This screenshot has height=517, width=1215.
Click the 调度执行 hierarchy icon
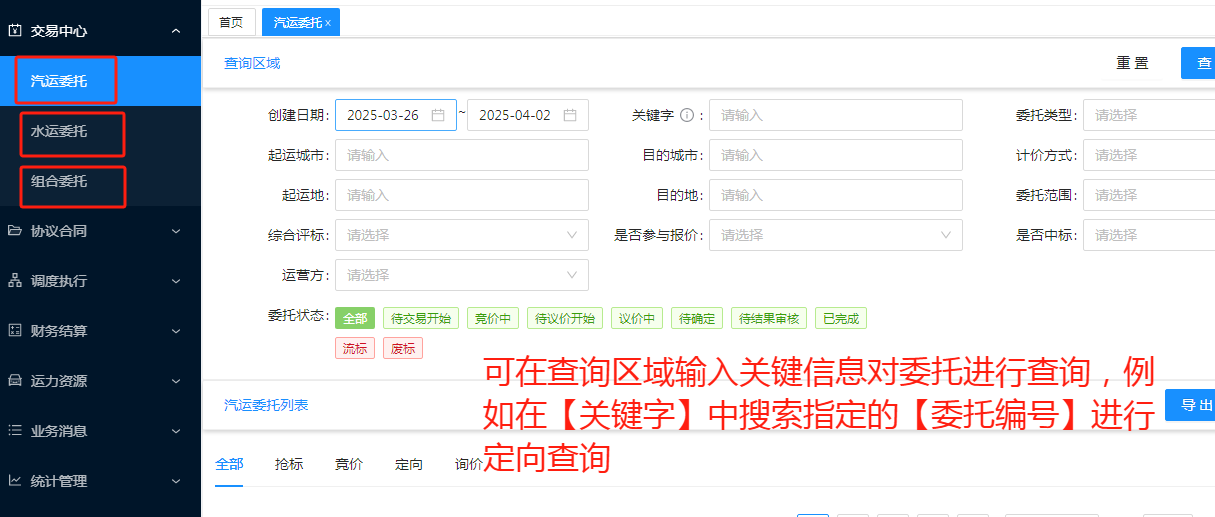(15, 281)
